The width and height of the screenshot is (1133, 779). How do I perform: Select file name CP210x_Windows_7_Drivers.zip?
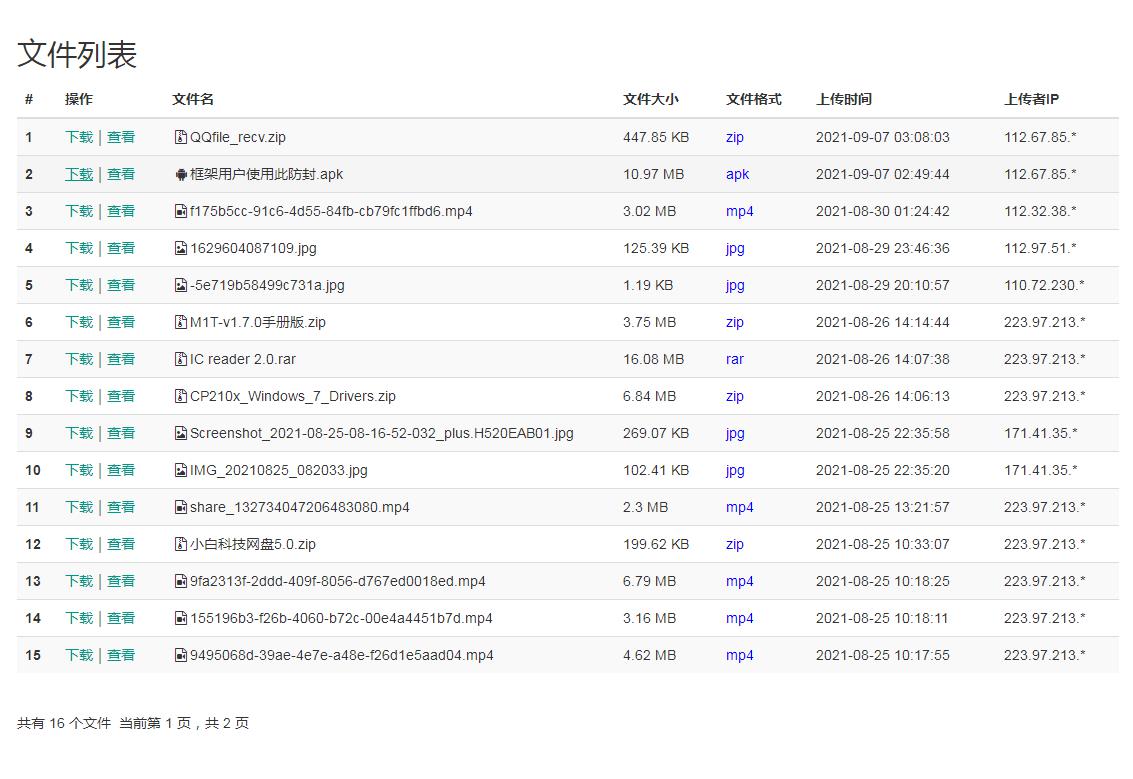[x=293, y=396]
